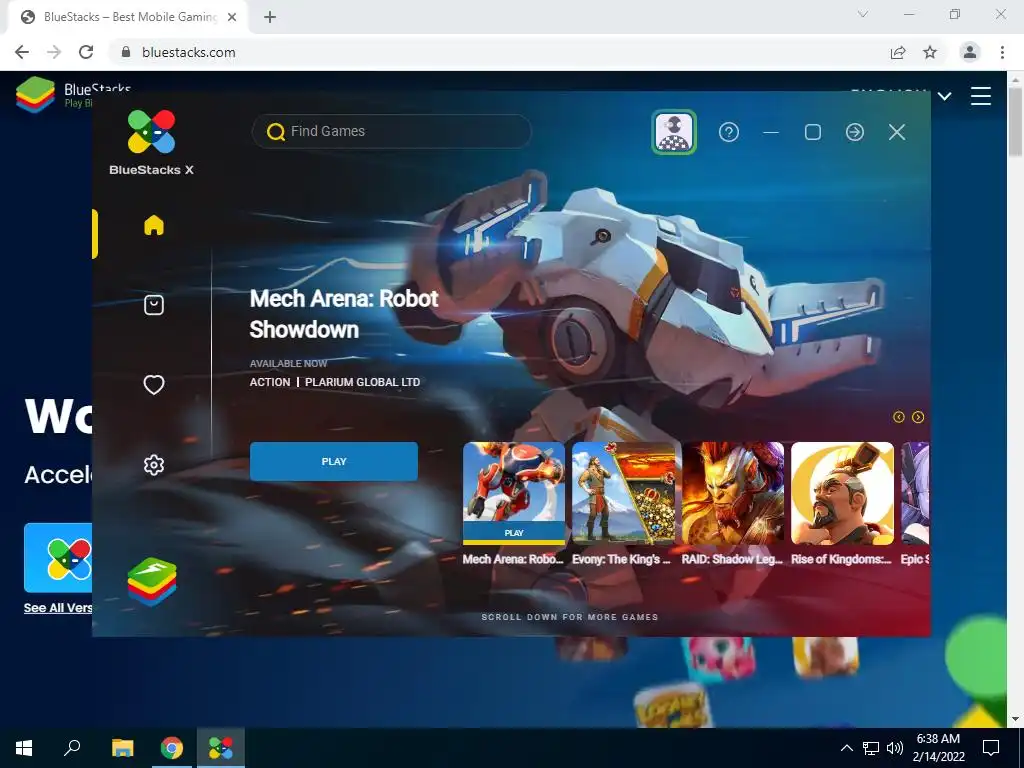This screenshot has height=768, width=1024.
Task: Click the See All Versions link on the webpage
Action: pyautogui.click(x=58, y=608)
